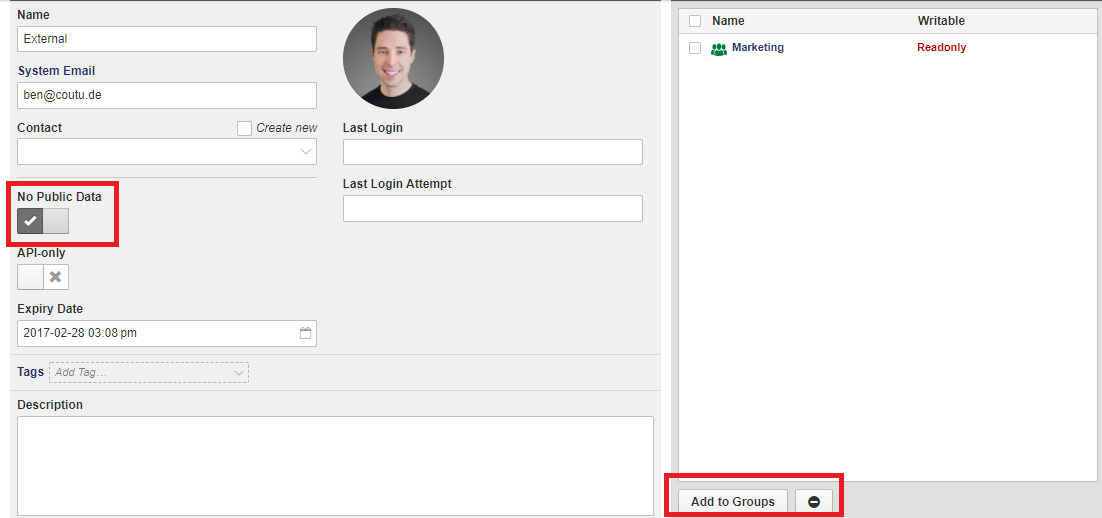Click the remove group minus icon button
Screen dimensions: 1102x518
tap(813, 501)
